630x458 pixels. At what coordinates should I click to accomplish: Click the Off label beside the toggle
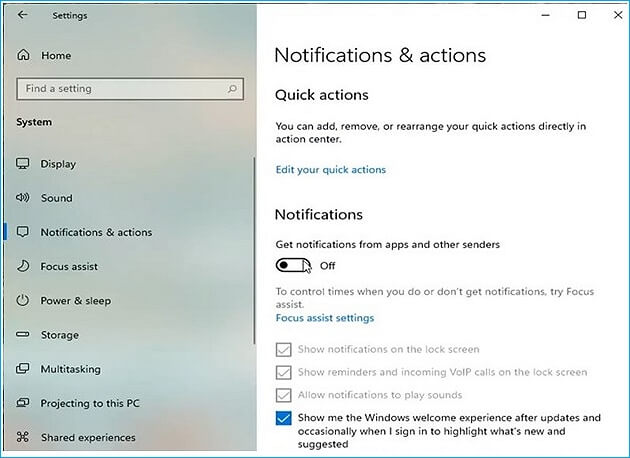(x=327, y=266)
